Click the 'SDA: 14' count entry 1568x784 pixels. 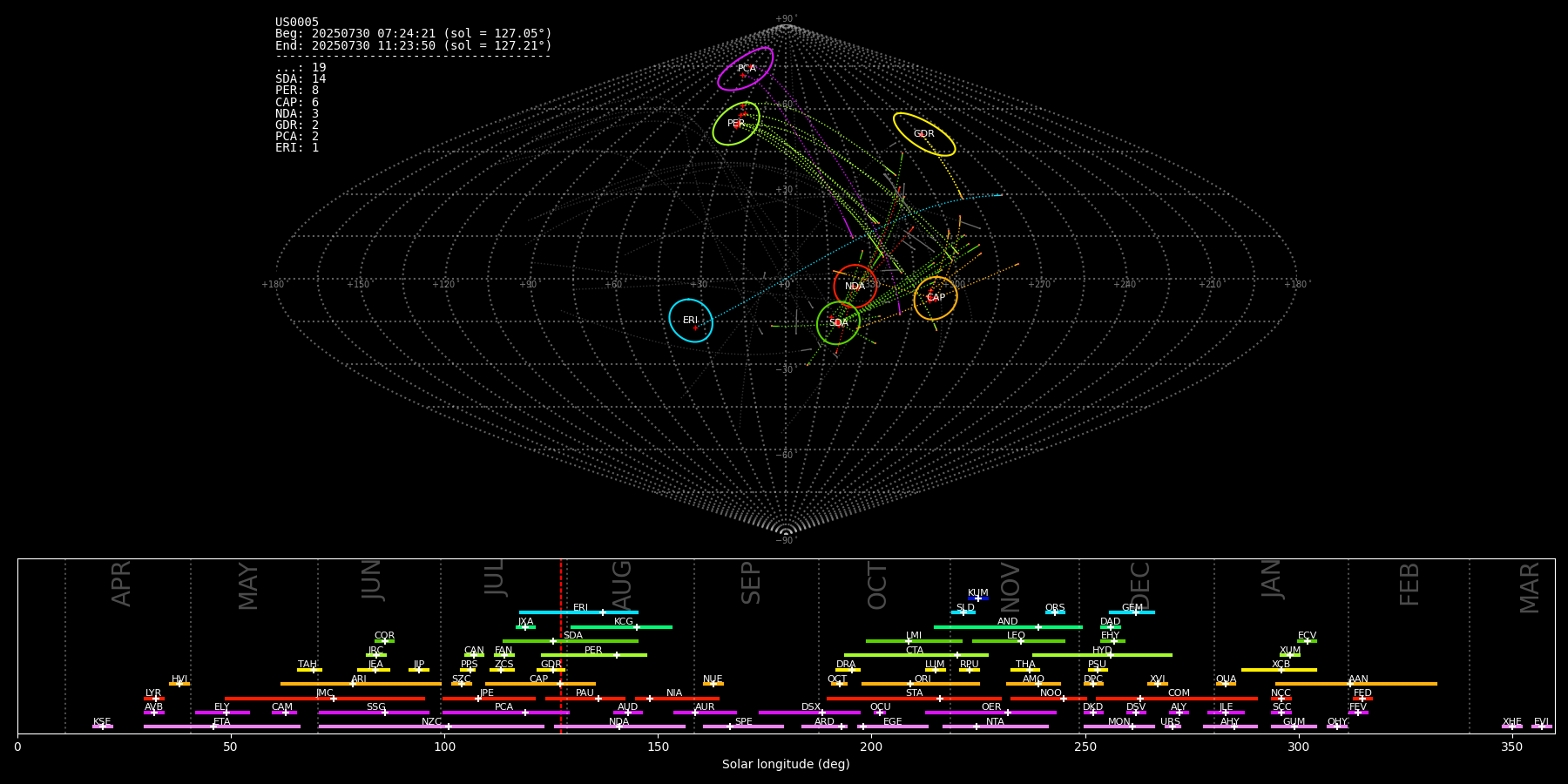[301, 79]
